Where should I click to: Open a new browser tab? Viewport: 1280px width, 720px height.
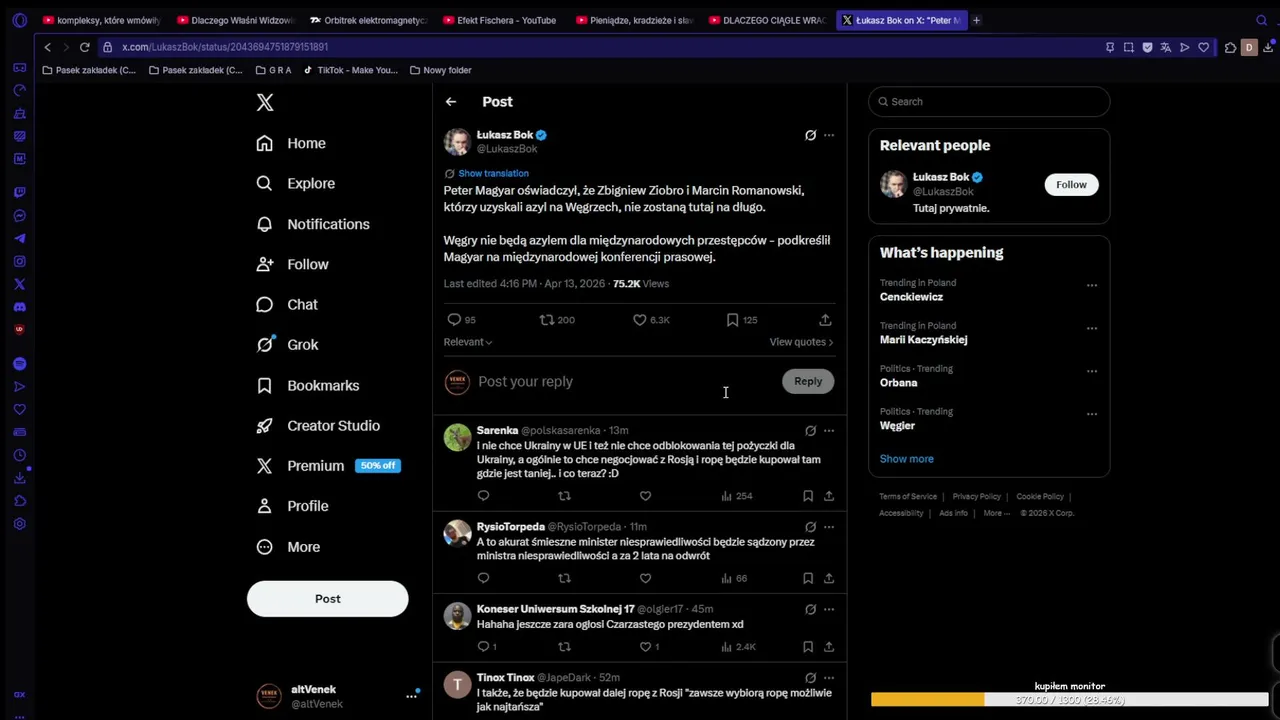coord(976,20)
